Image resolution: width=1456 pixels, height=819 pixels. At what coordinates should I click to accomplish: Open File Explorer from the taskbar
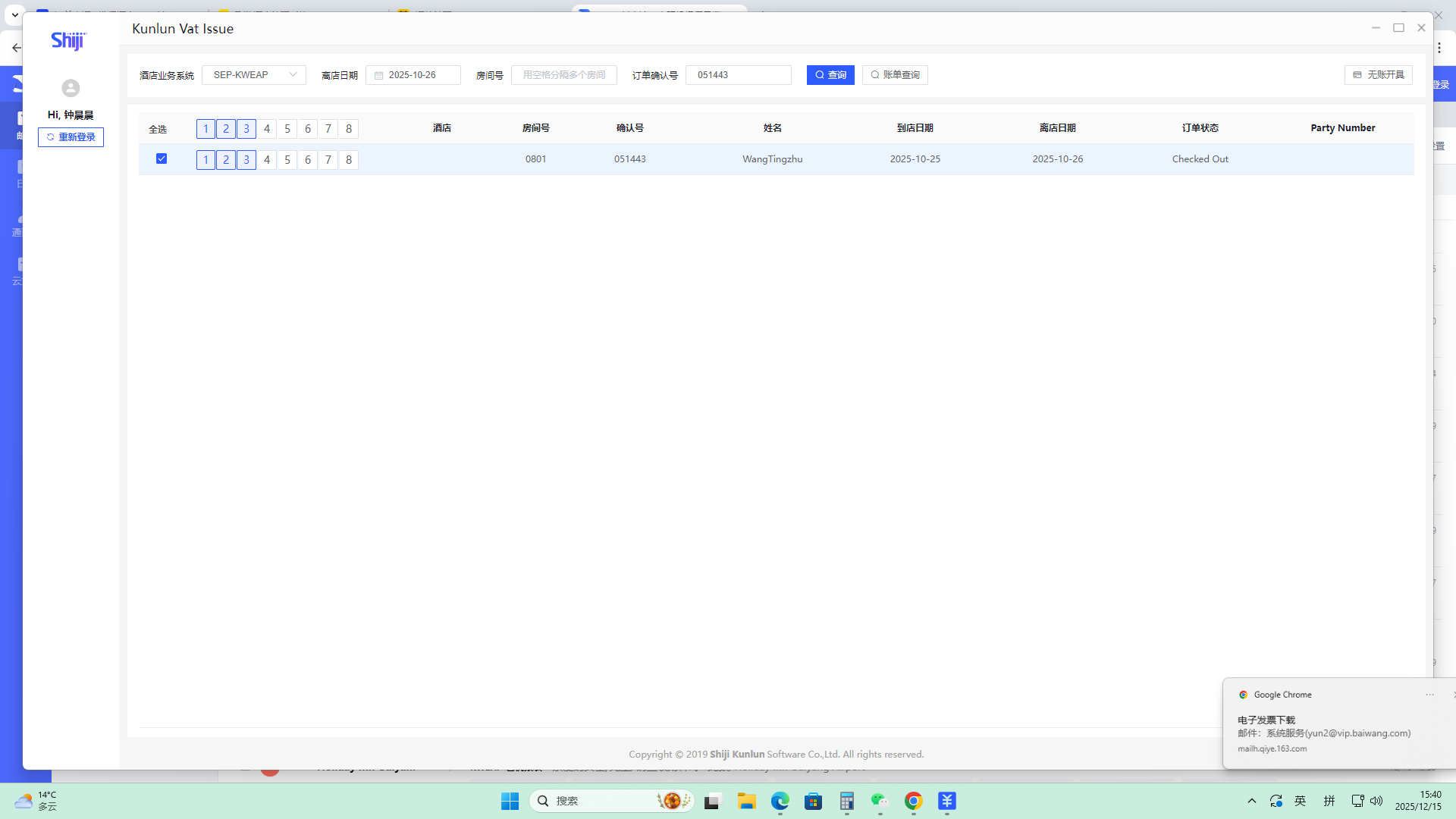point(746,801)
